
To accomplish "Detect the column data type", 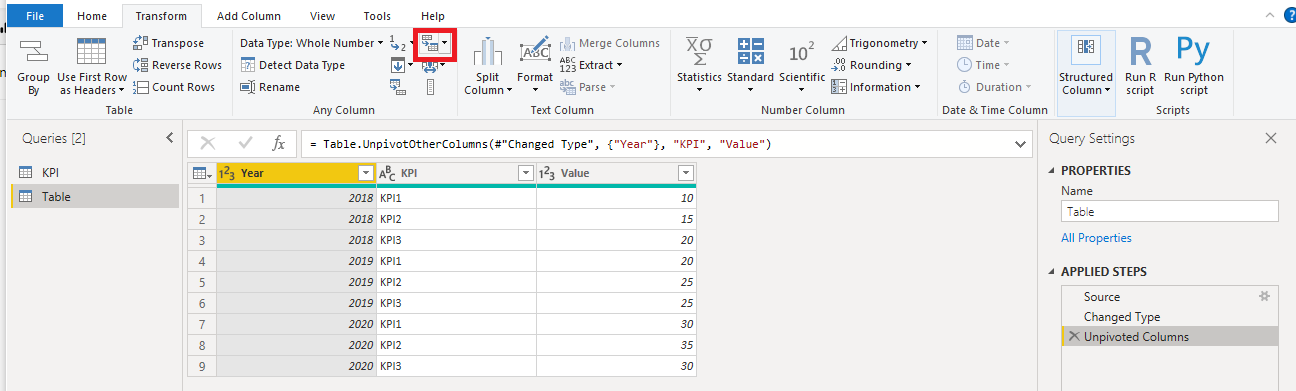I will (x=292, y=65).
